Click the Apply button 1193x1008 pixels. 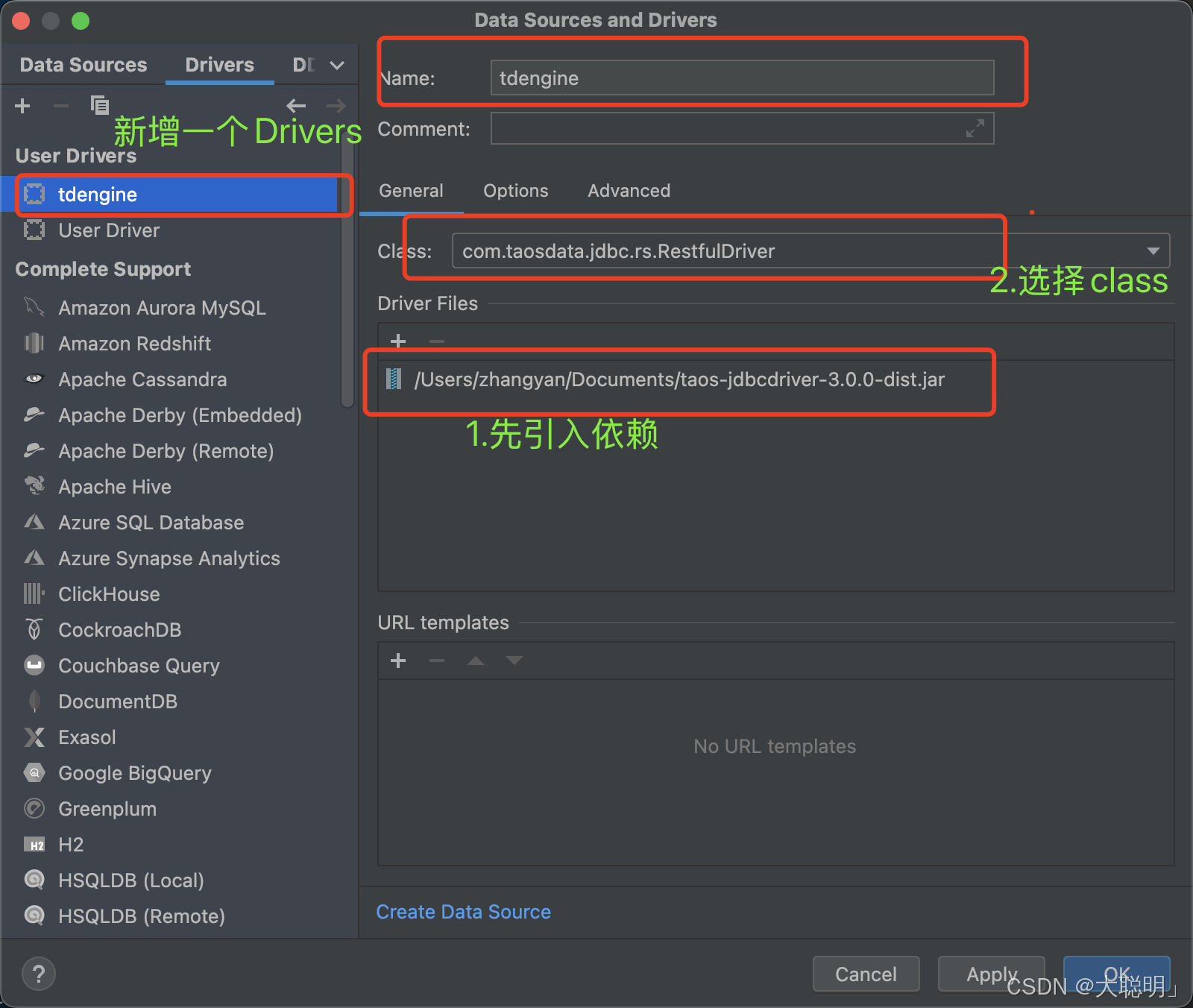(991, 974)
